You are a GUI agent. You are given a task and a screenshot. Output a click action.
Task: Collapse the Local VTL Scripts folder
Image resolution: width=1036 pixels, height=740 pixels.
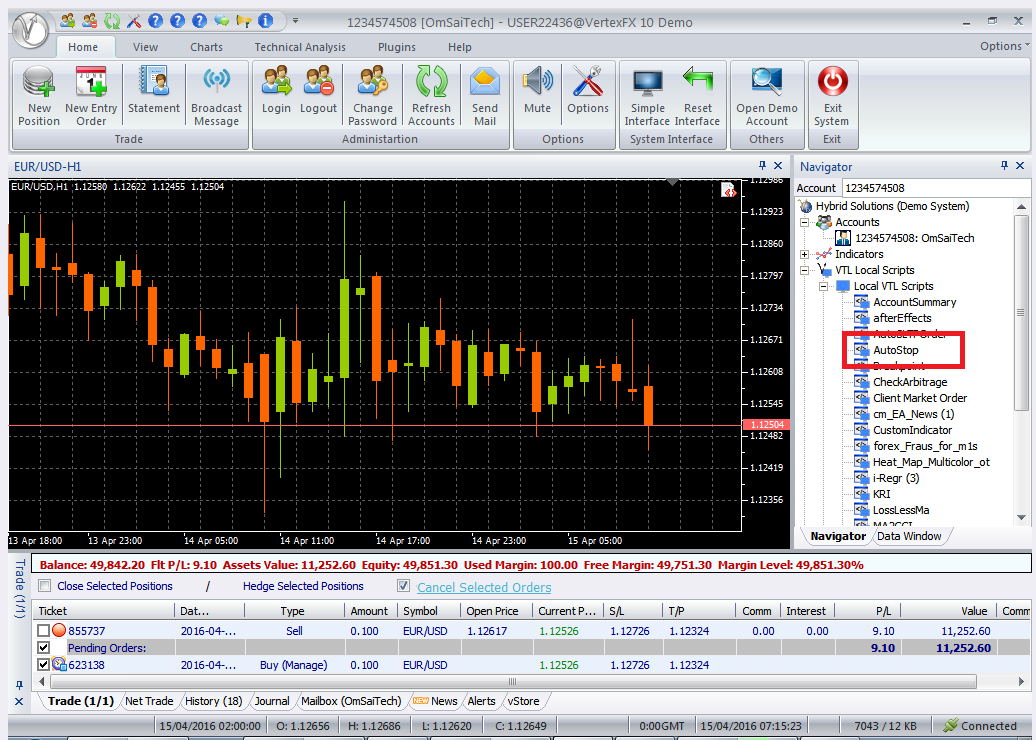(x=825, y=286)
